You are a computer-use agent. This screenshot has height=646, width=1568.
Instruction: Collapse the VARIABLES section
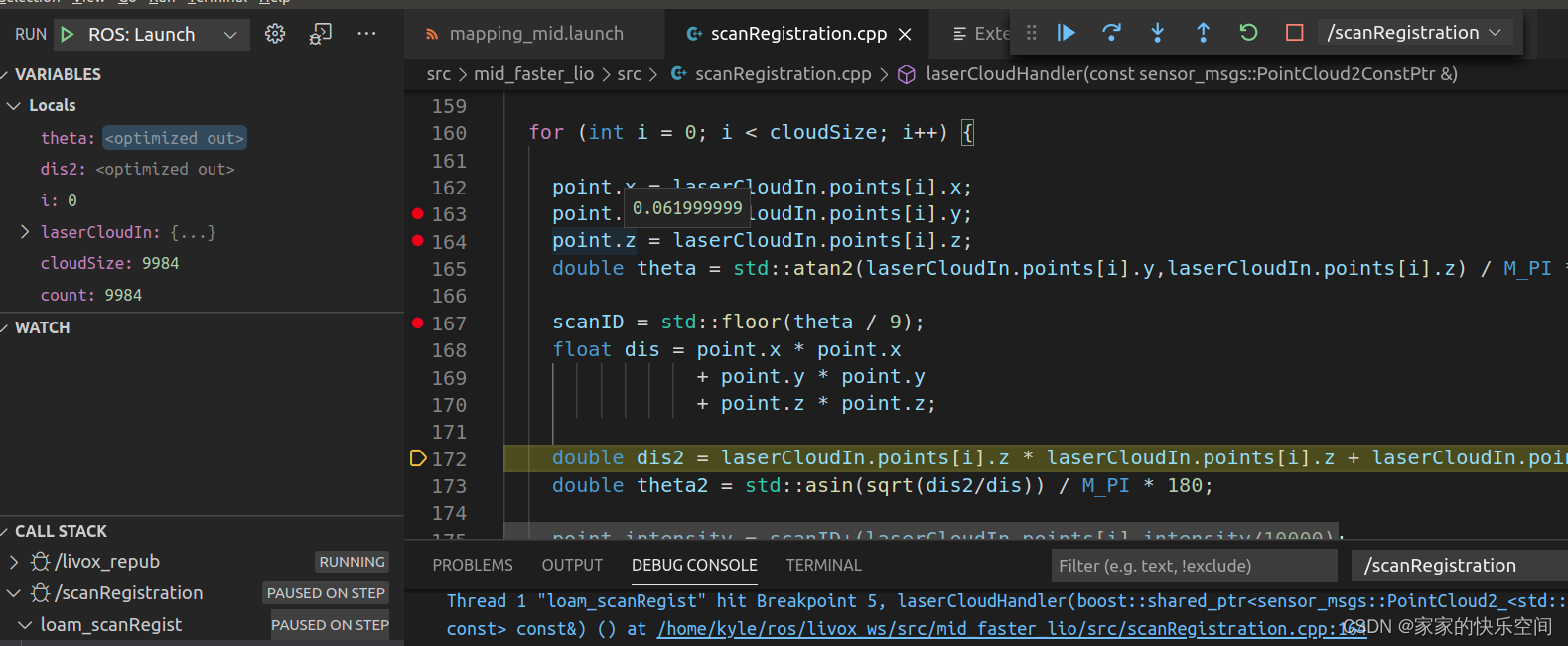tap(5, 75)
